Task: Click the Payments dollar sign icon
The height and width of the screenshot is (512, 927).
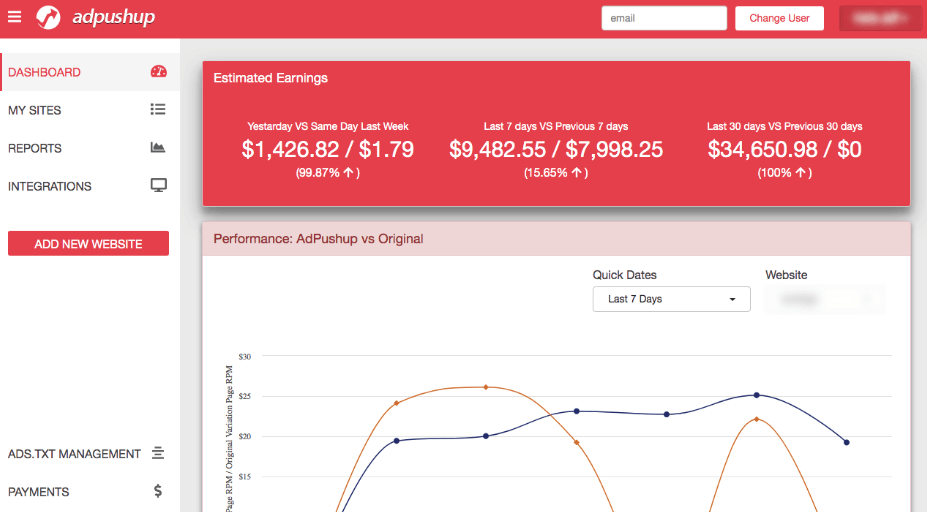Action: [x=158, y=492]
